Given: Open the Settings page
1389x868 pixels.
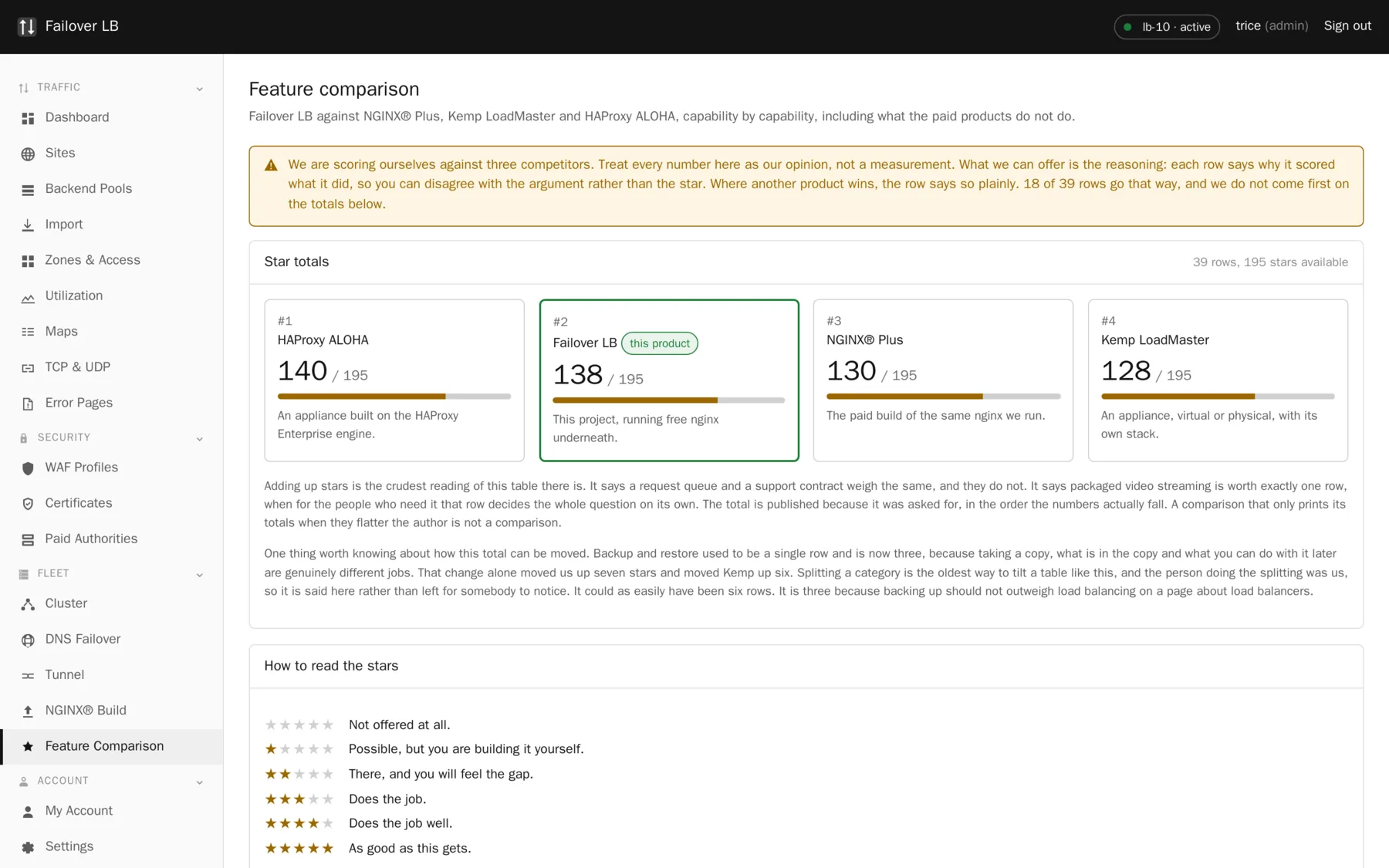Looking at the screenshot, I should click(x=112, y=846).
